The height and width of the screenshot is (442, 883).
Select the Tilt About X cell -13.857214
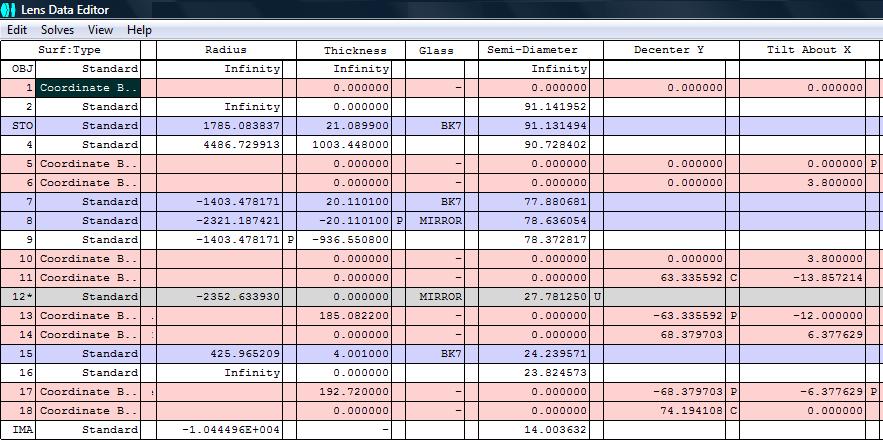point(803,278)
